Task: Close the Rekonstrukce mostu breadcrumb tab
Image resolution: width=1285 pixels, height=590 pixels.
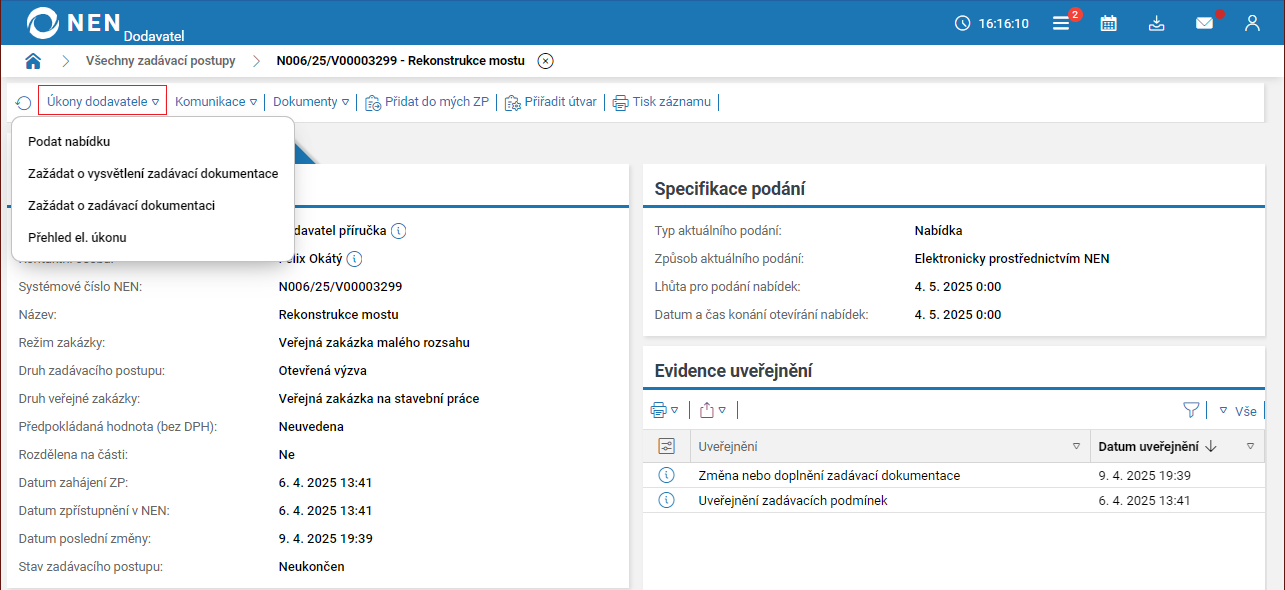Action: [x=545, y=61]
